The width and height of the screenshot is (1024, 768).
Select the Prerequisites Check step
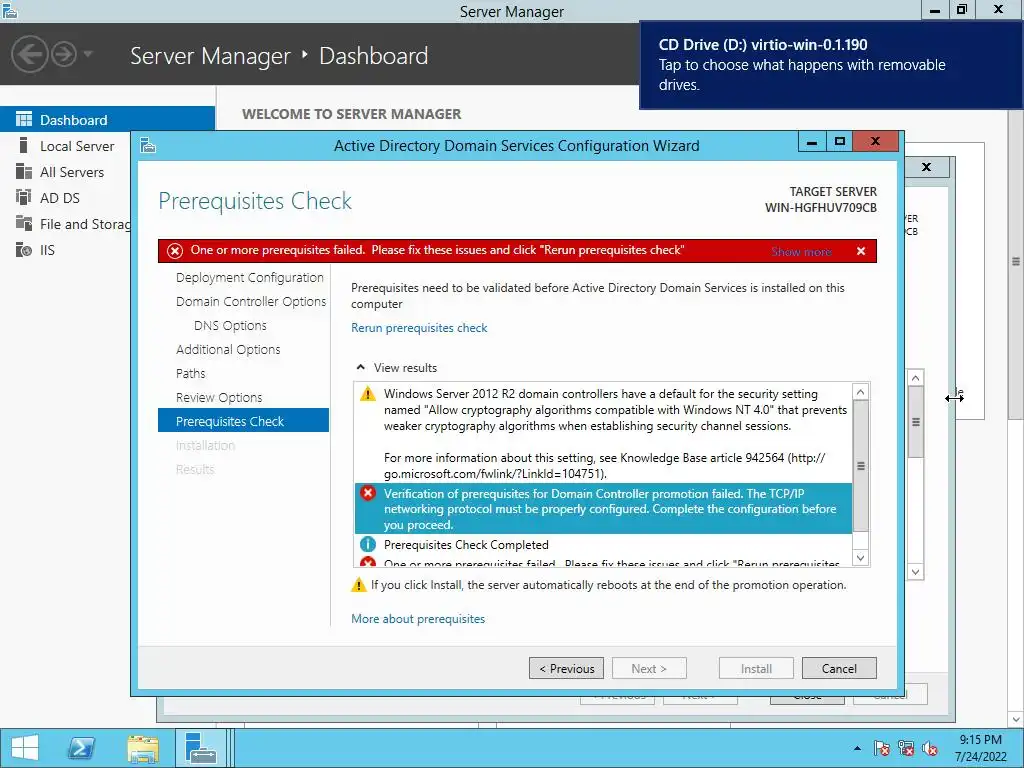point(243,421)
